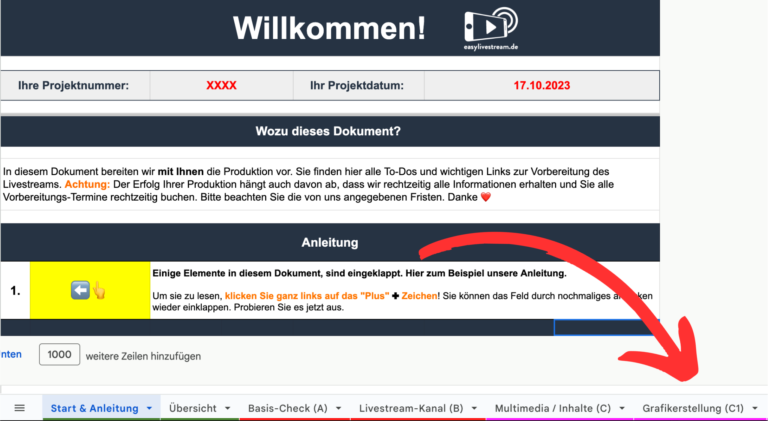Click the red heart emoji after Danke

point(485,197)
